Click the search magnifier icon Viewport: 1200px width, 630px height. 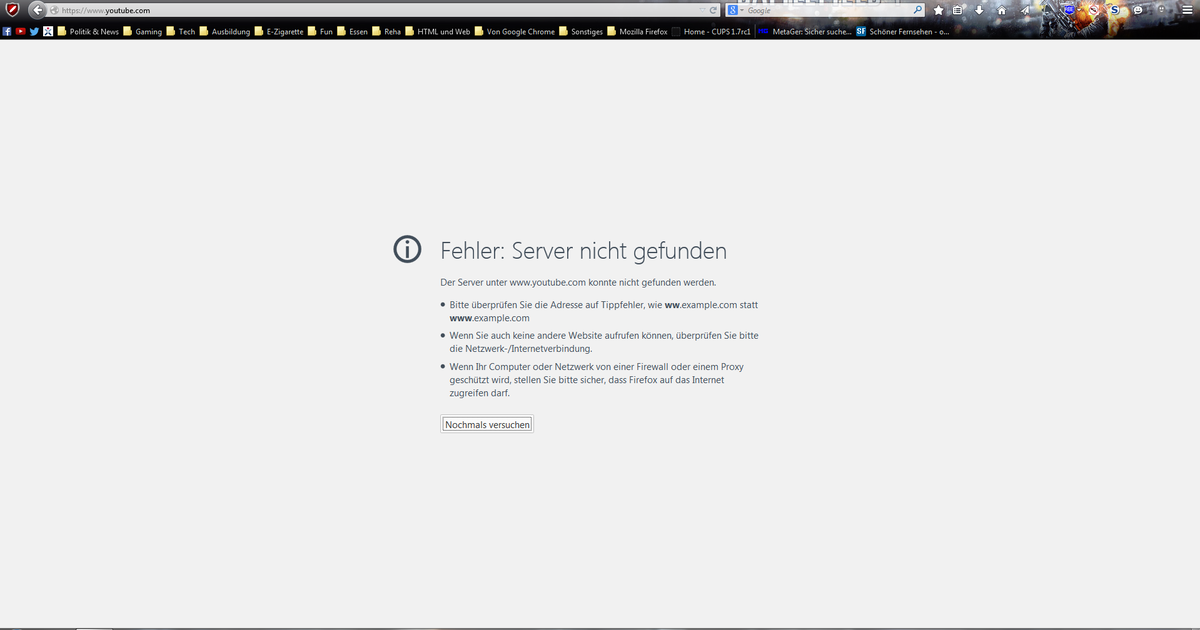tap(918, 10)
